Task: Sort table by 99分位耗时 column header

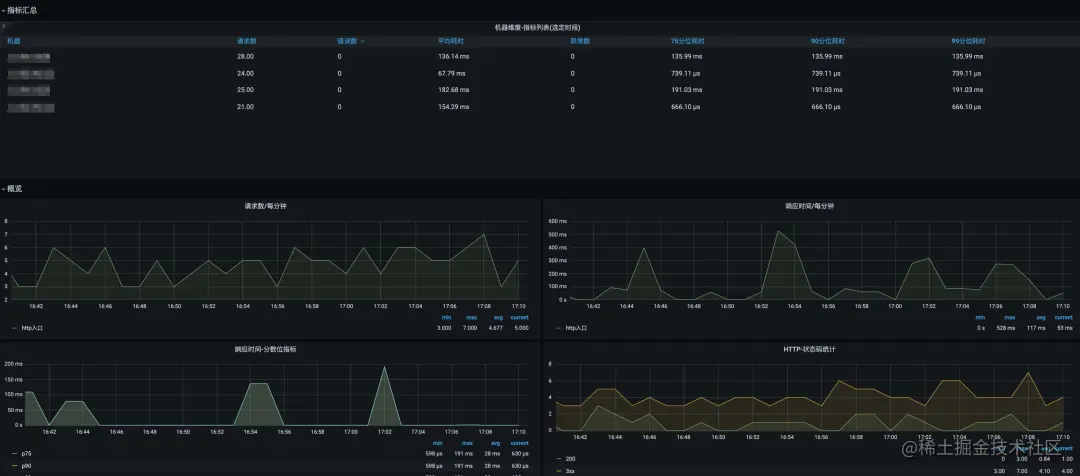Action: coord(966,41)
